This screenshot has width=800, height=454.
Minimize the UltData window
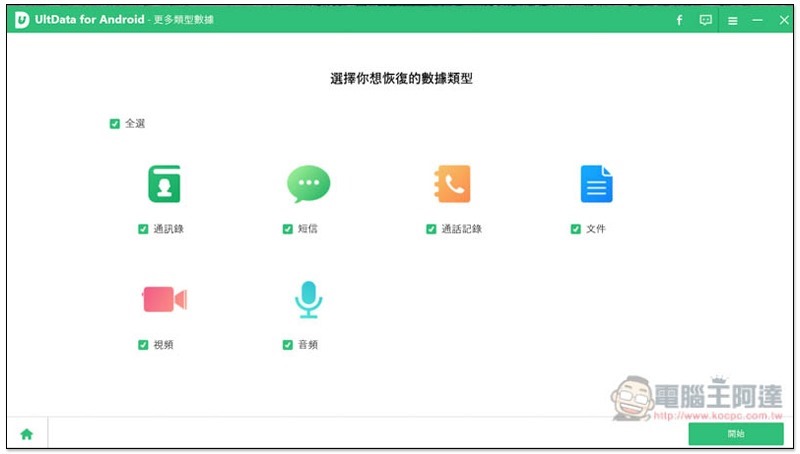758,20
